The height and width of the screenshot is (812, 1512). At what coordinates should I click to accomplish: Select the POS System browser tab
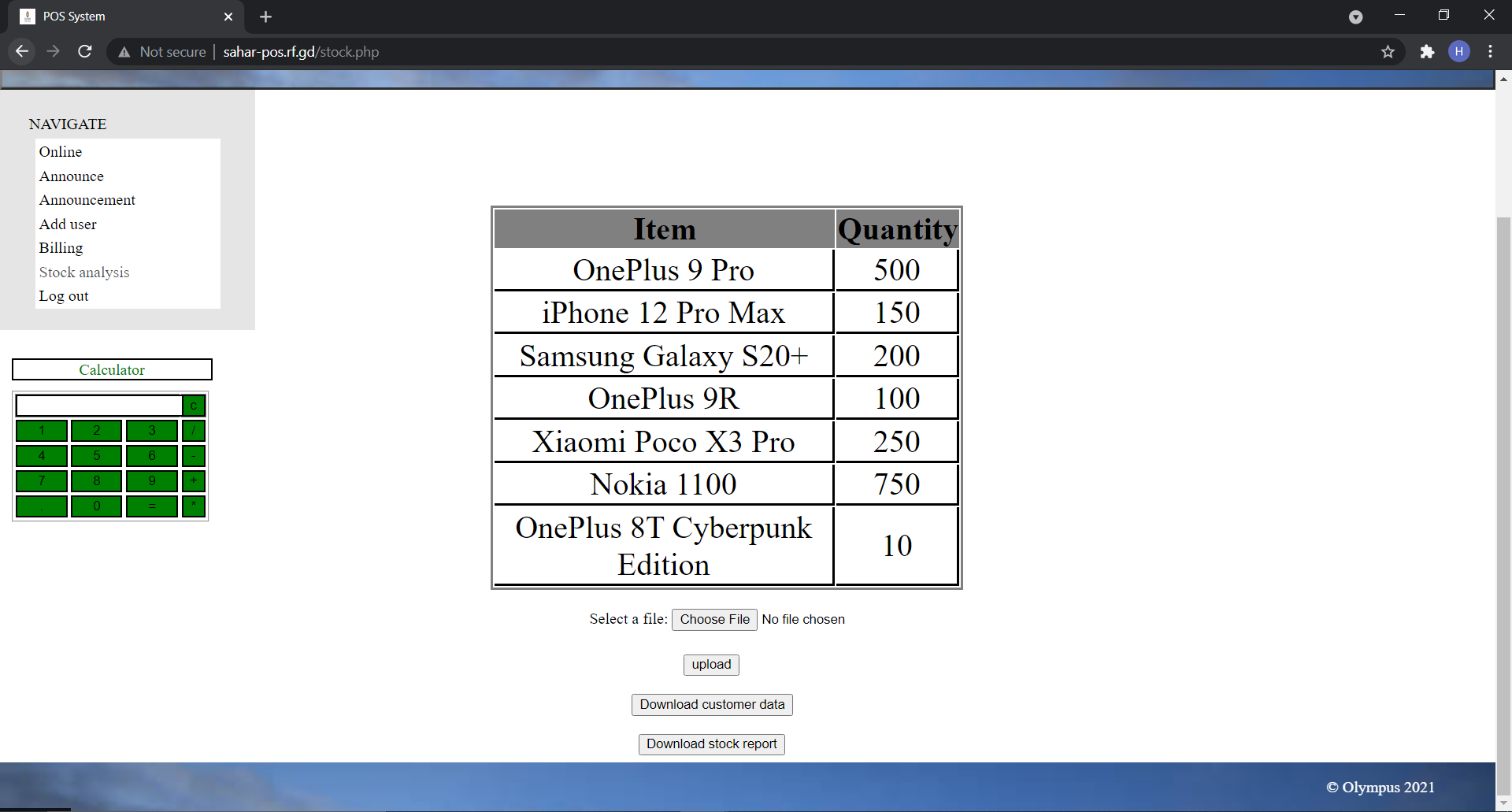coord(126,17)
